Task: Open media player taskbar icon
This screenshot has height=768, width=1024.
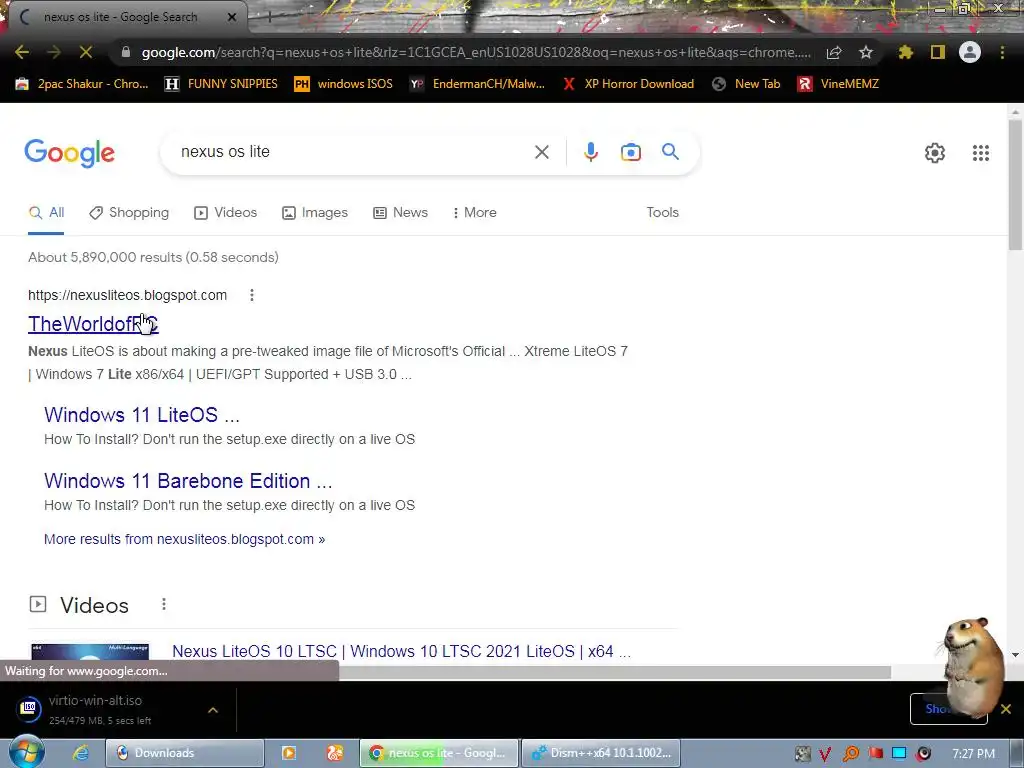Action: click(288, 753)
